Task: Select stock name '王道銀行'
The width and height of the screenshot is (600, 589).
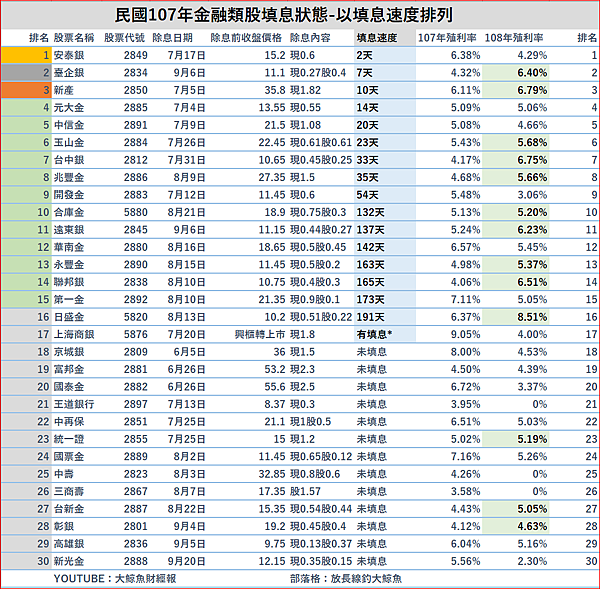Action: [x=74, y=405]
